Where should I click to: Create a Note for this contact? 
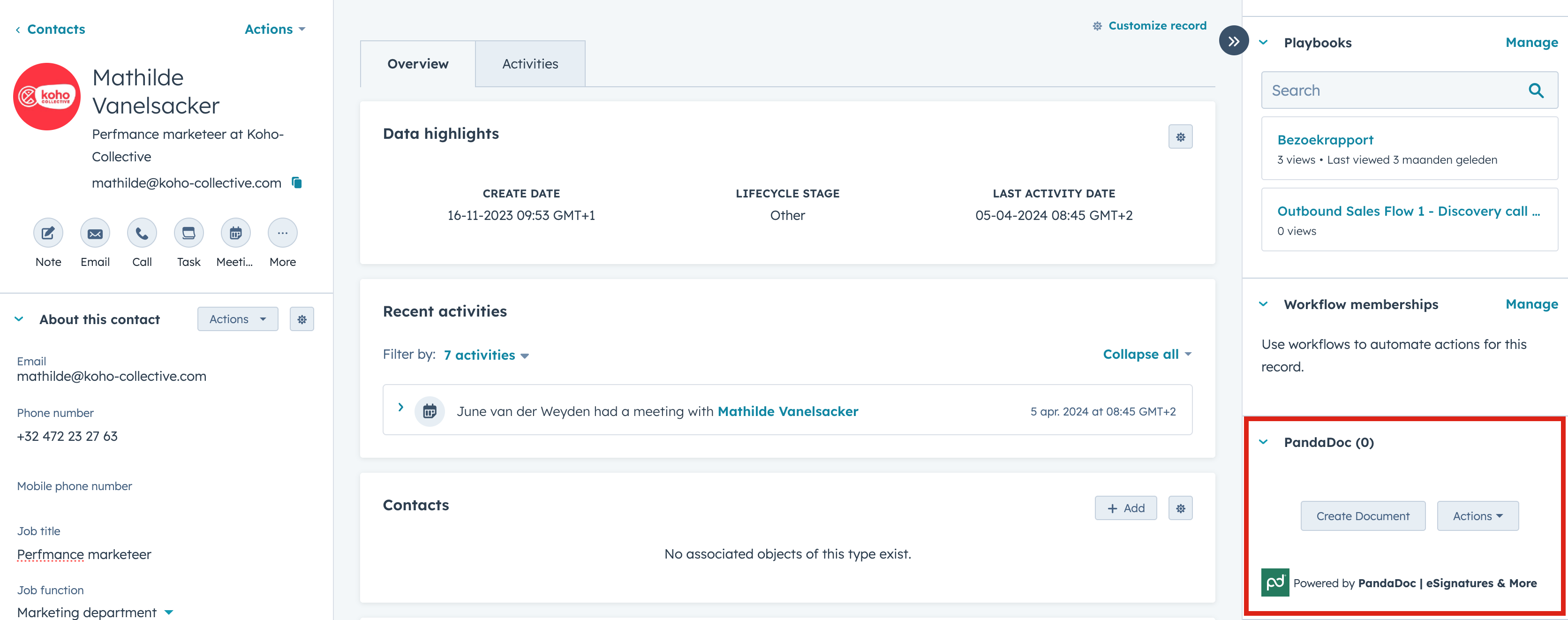pyautogui.click(x=47, y=233)
